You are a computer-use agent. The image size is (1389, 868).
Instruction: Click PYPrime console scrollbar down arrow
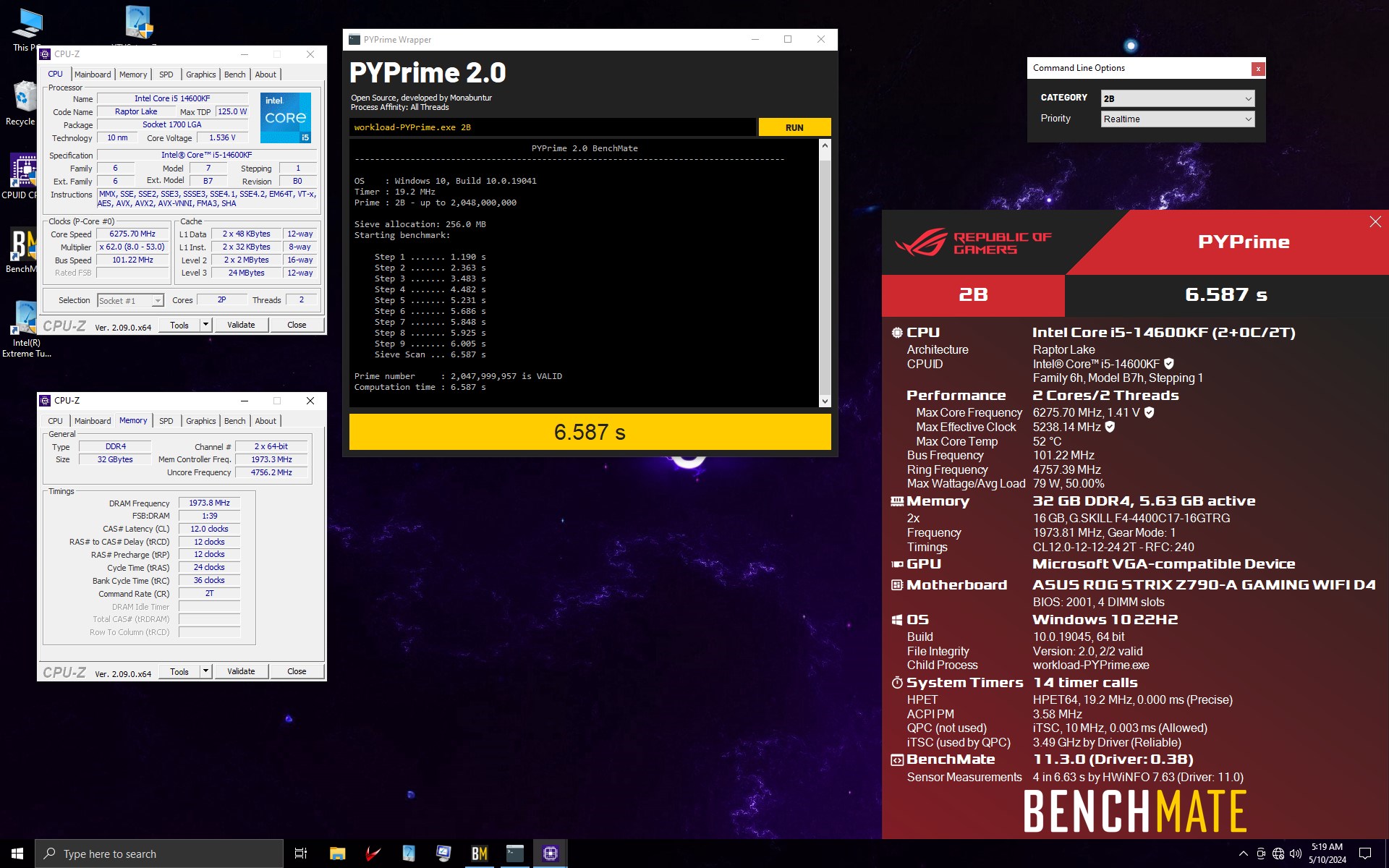[x=825, y=401]
